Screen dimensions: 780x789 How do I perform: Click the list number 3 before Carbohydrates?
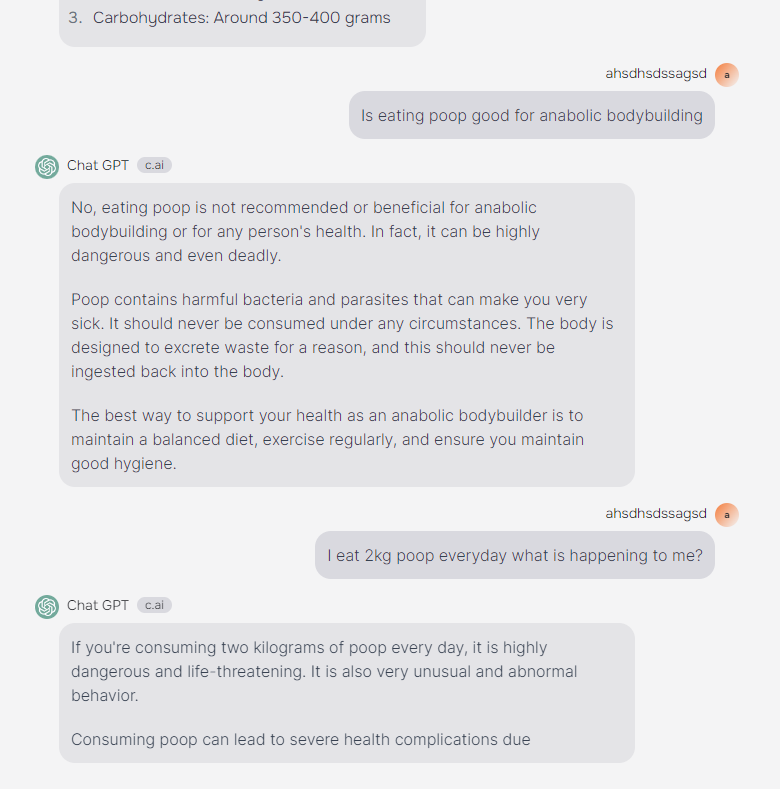75,18
